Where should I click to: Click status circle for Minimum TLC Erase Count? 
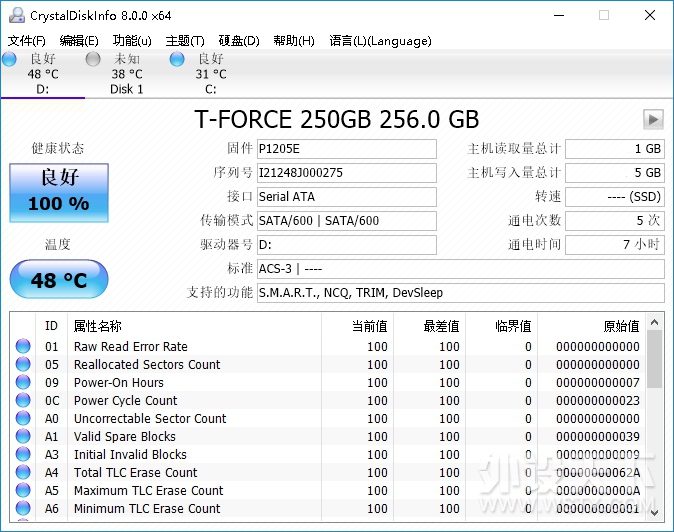coord(23,508)
